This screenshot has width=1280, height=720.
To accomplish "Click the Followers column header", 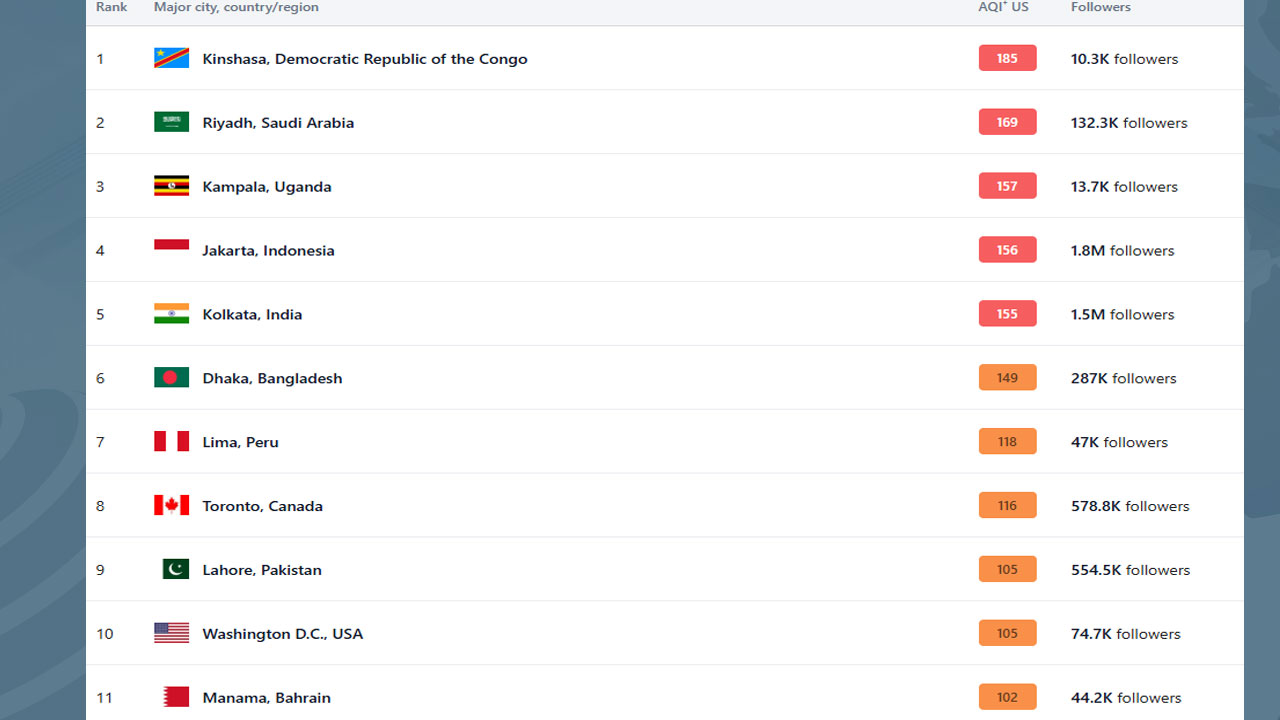I will point(1101,7).
